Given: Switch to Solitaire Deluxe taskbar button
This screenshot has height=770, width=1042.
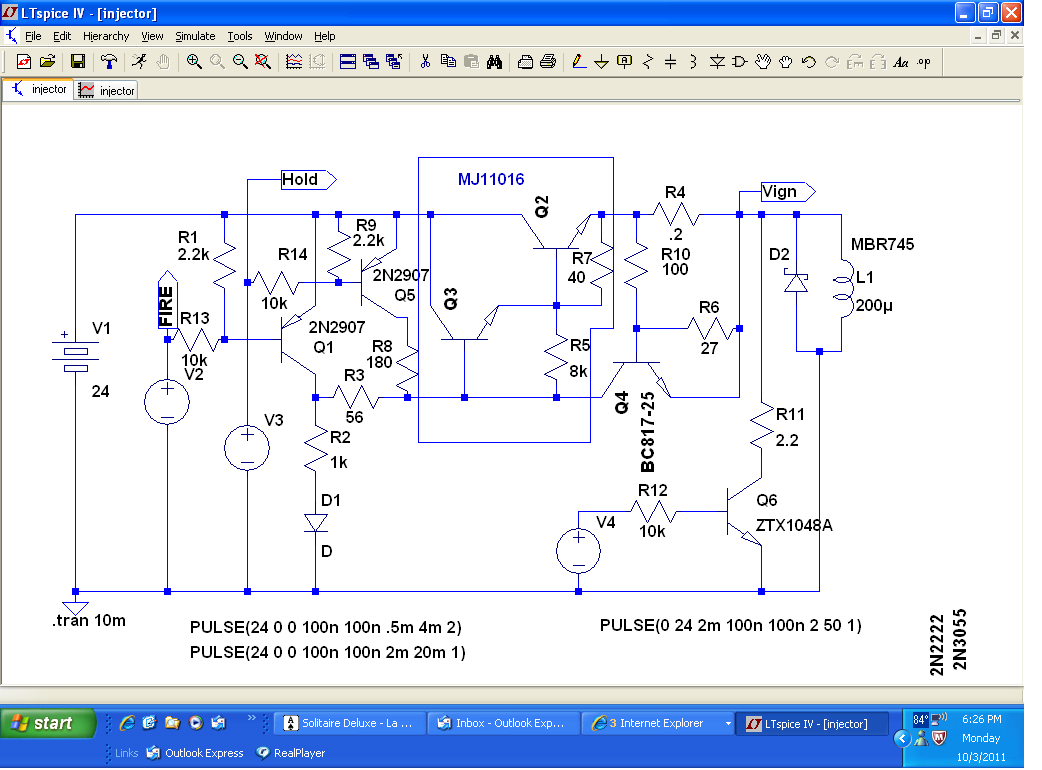Looking at the screenshot, I should (350, 723).
